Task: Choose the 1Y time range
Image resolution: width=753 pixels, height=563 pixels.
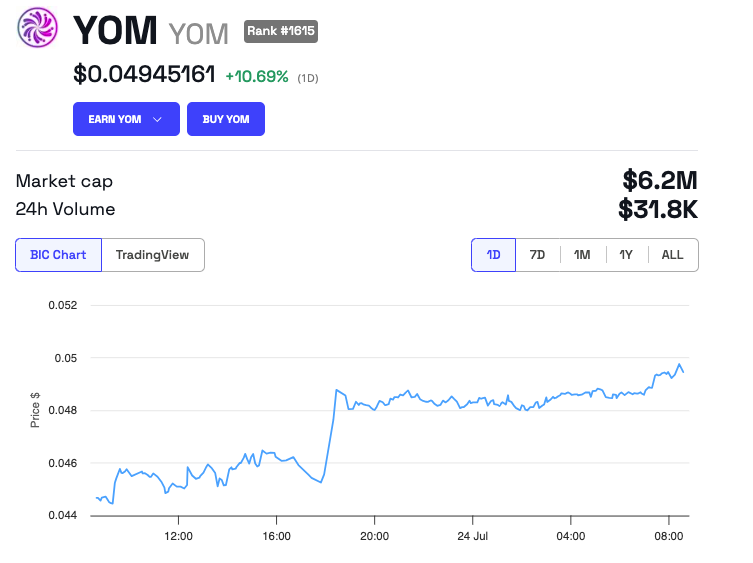Action: point(626,255)
